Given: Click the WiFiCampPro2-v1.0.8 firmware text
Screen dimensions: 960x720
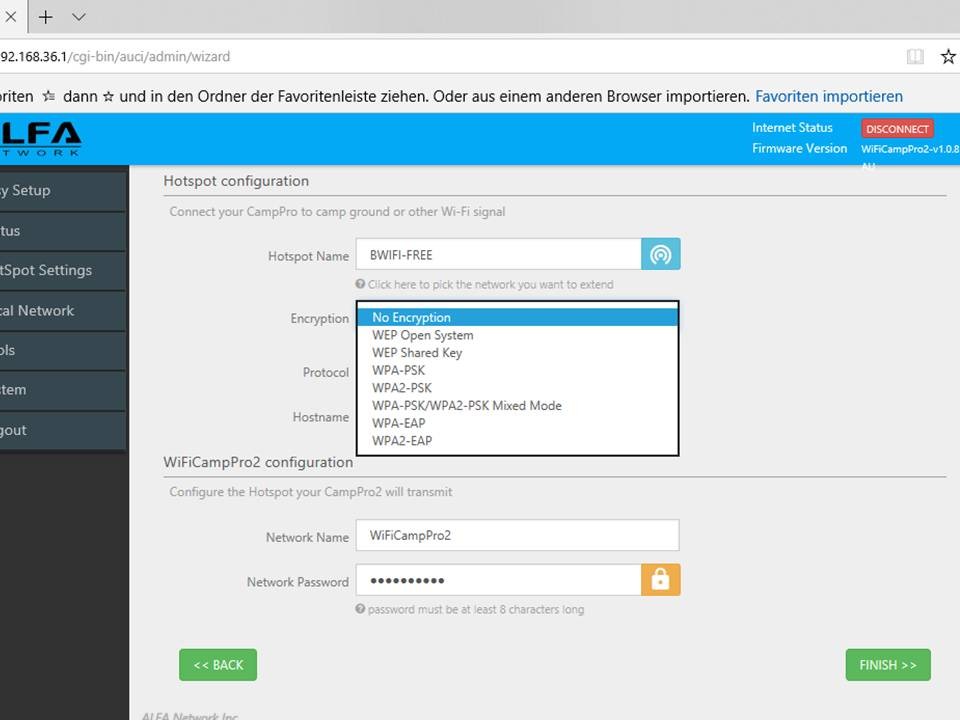Looking at the screenshot, I should [910, 149].
